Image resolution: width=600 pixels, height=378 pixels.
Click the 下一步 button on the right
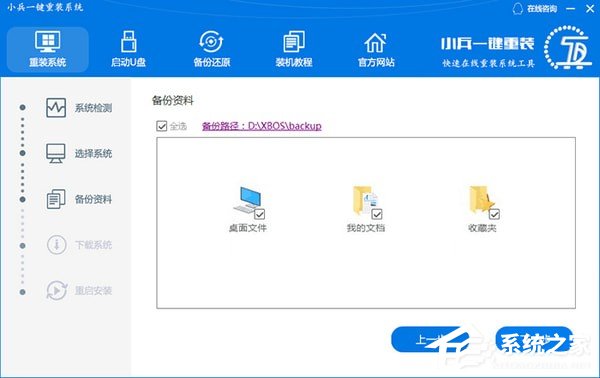(x=534, y=340)
